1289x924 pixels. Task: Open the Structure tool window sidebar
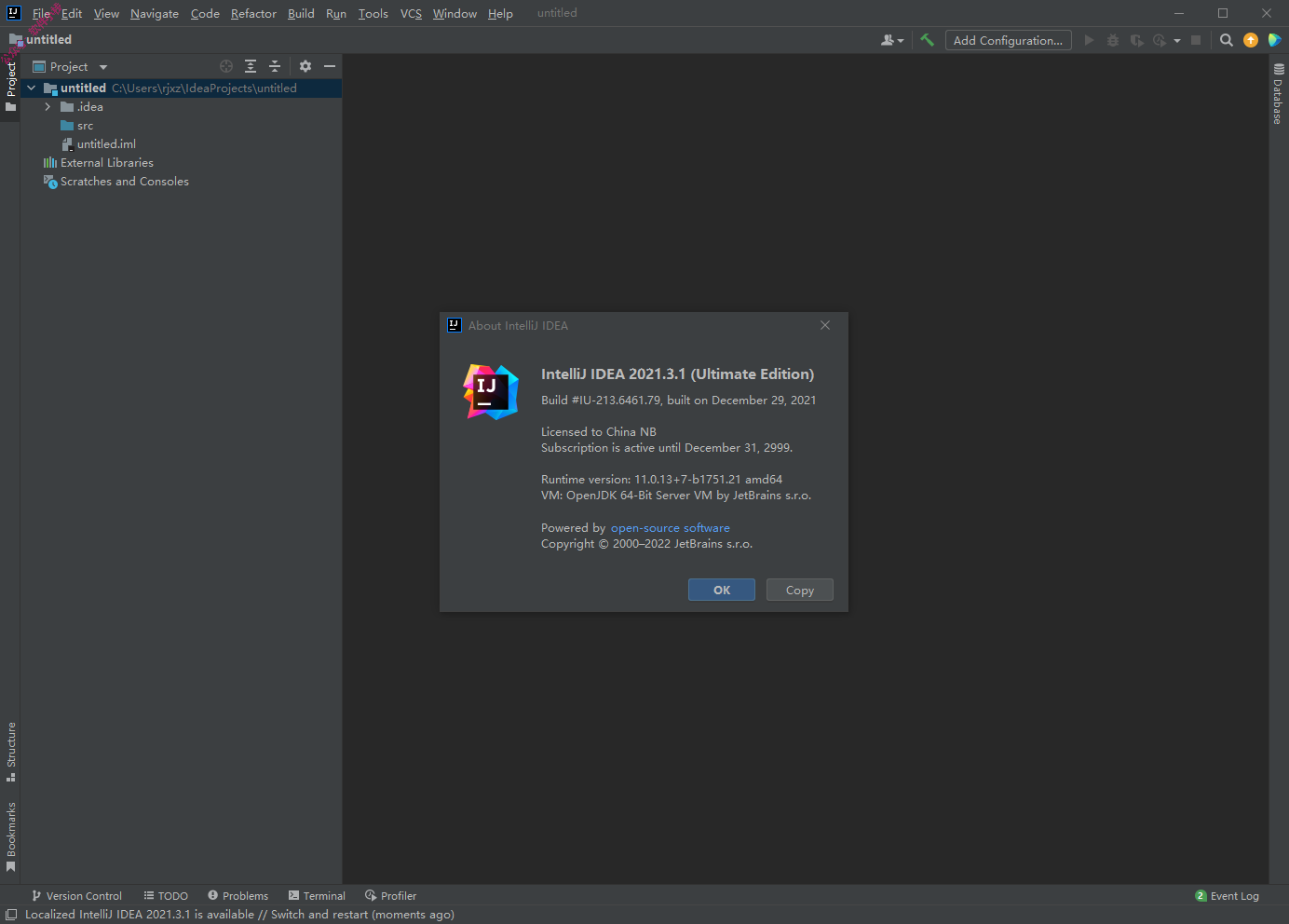pyautogui.click(x=10, y=752)
